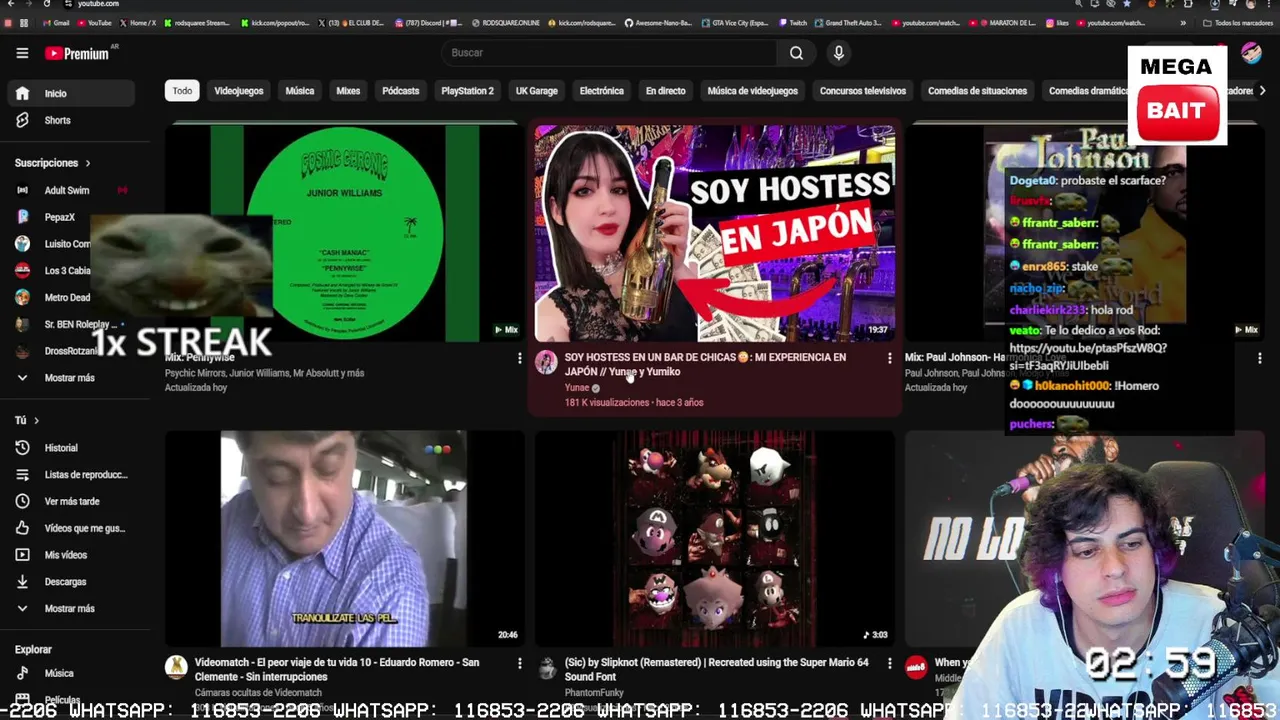Viewport: 1280px width, 720px height.
Task: Go to Inicio in sidebar
Action: (70, 93)
